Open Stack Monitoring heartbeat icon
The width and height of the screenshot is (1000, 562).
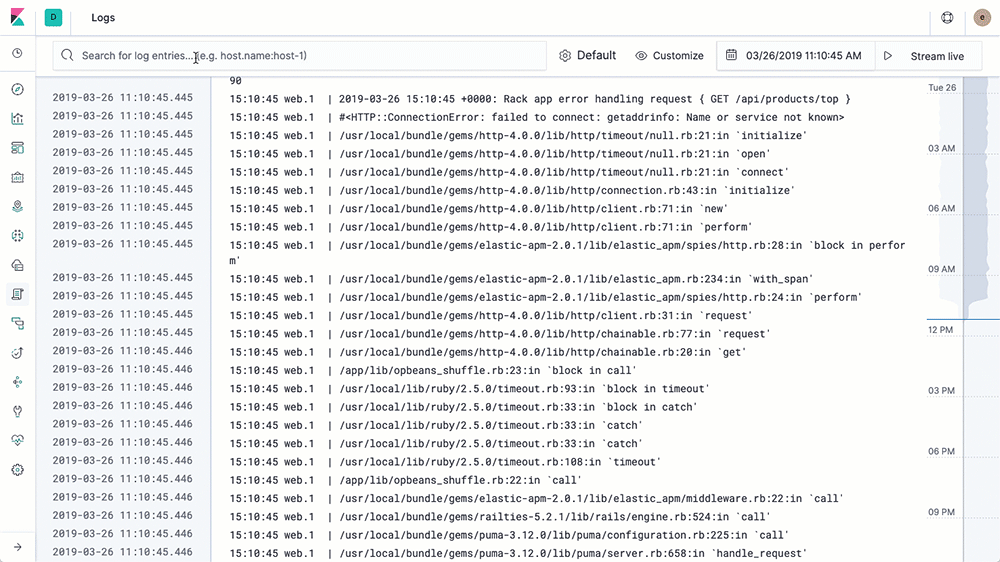click(x=17, y=440)
